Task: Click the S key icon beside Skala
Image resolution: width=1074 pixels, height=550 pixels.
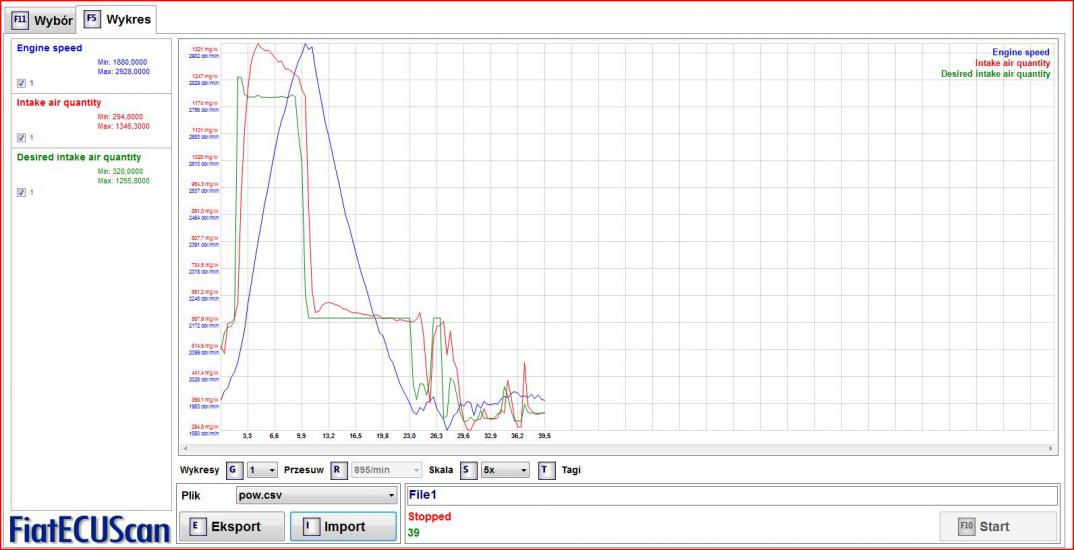Action: 468,471
